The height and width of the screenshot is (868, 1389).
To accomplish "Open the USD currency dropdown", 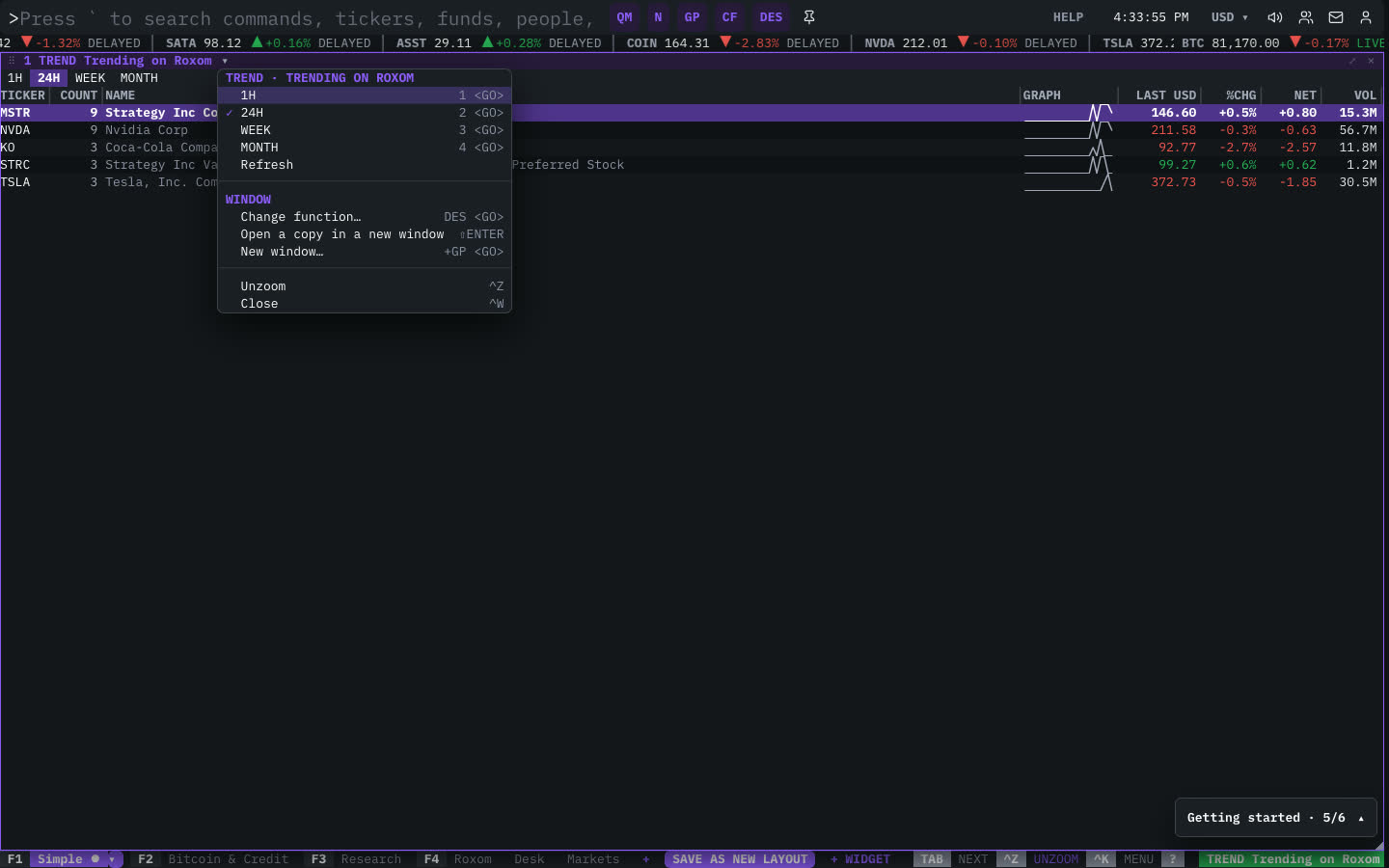I will point(1230,17).
